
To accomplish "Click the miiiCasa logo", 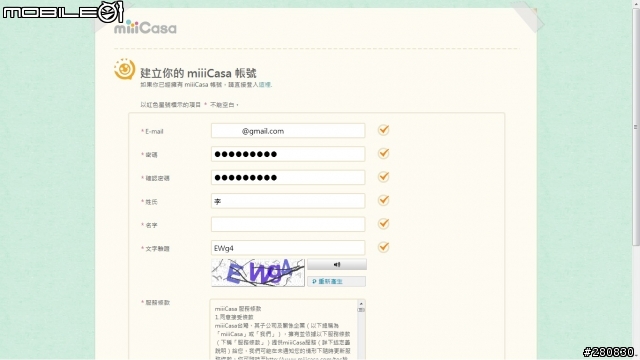I will point(145,27).
